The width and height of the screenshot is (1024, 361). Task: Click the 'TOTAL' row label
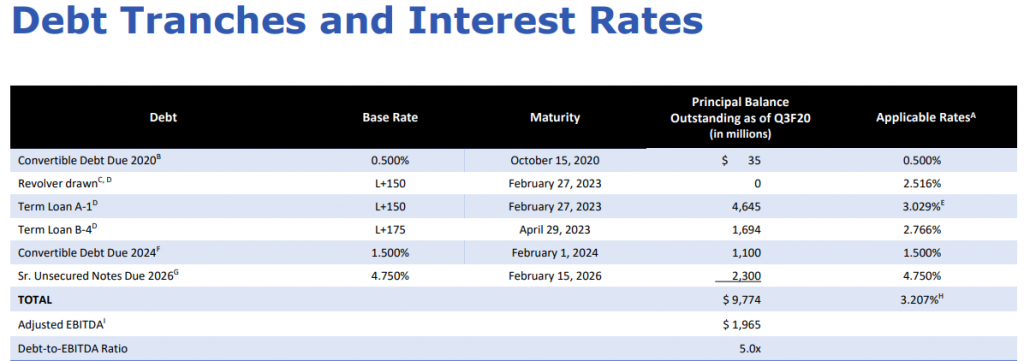point(35,300)
